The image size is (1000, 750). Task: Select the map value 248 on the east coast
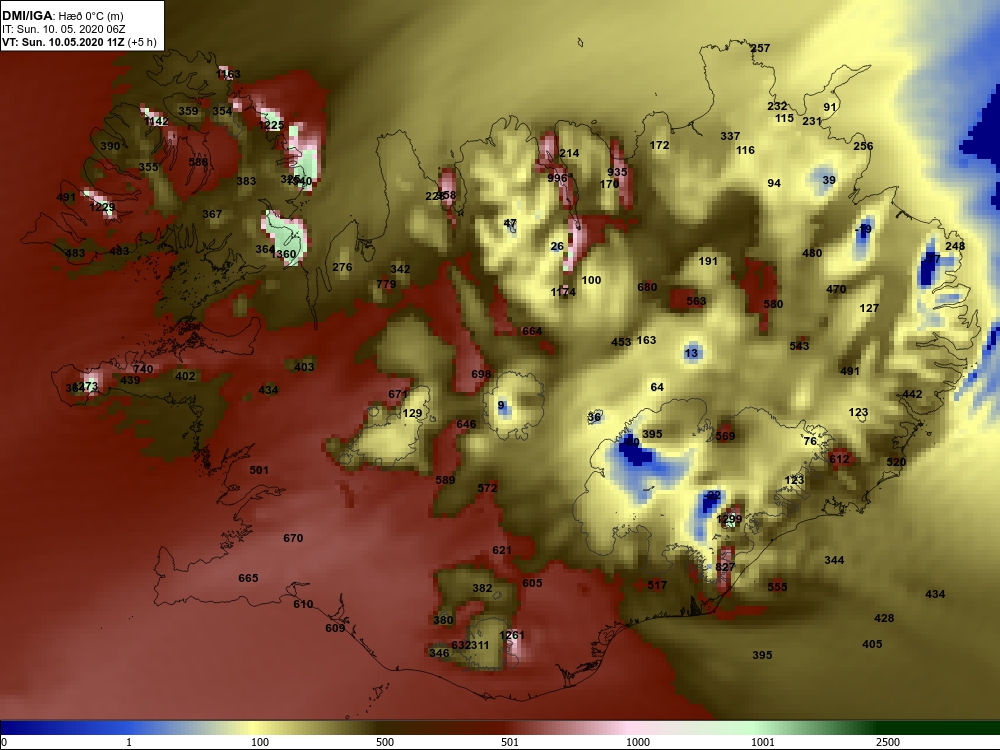coord(955,246)
